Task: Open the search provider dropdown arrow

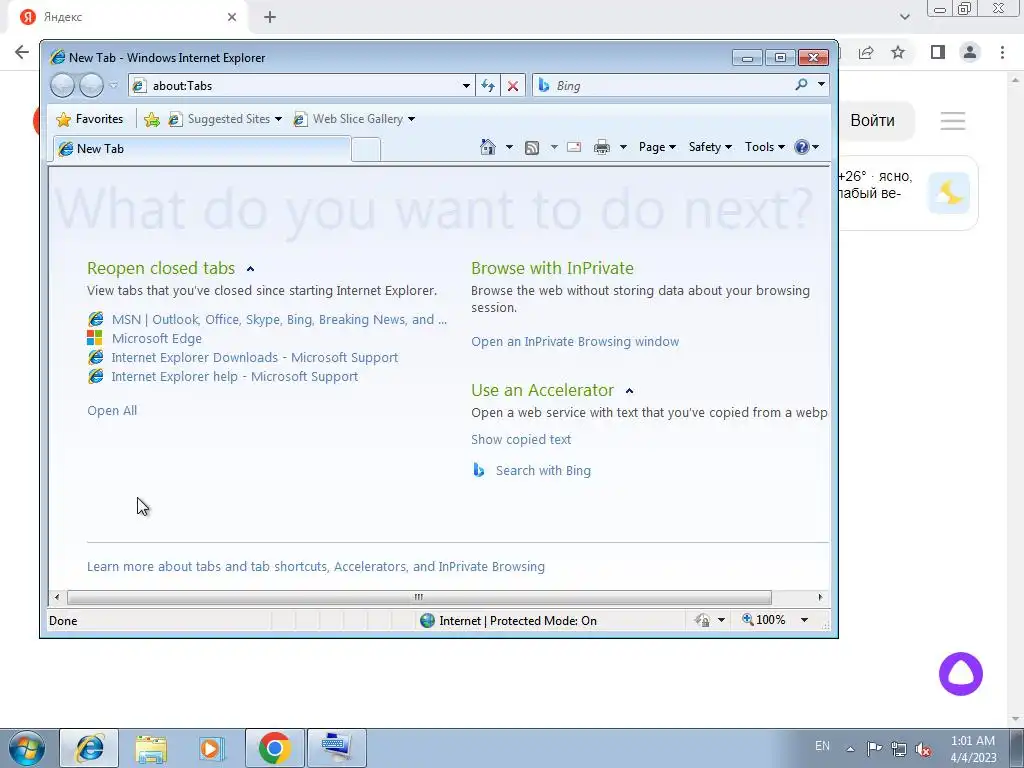Action: tap(822, 85)
